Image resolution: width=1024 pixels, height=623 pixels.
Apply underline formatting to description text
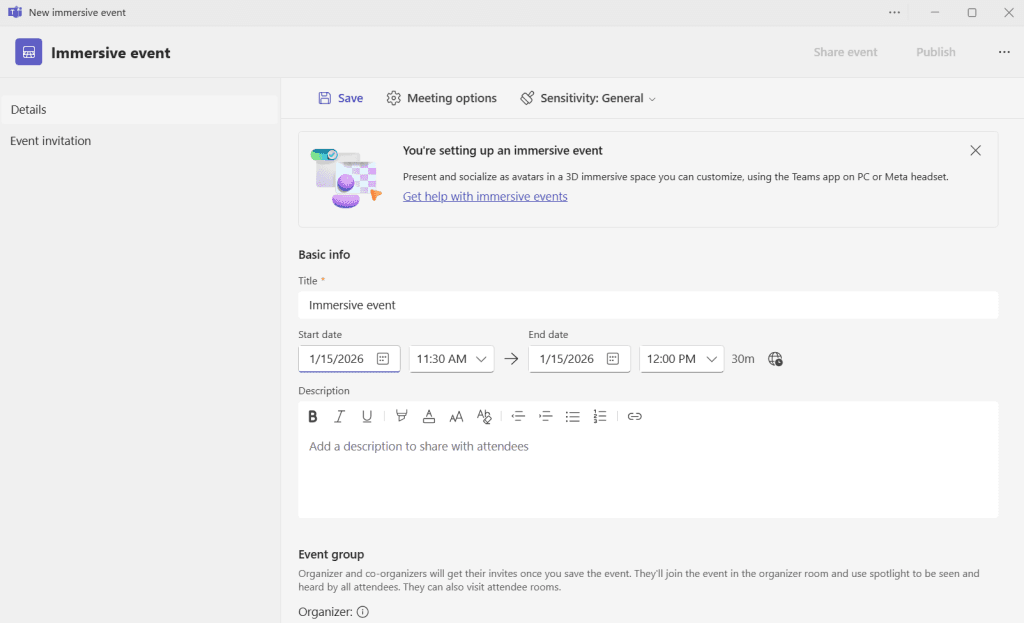point(367,417)
